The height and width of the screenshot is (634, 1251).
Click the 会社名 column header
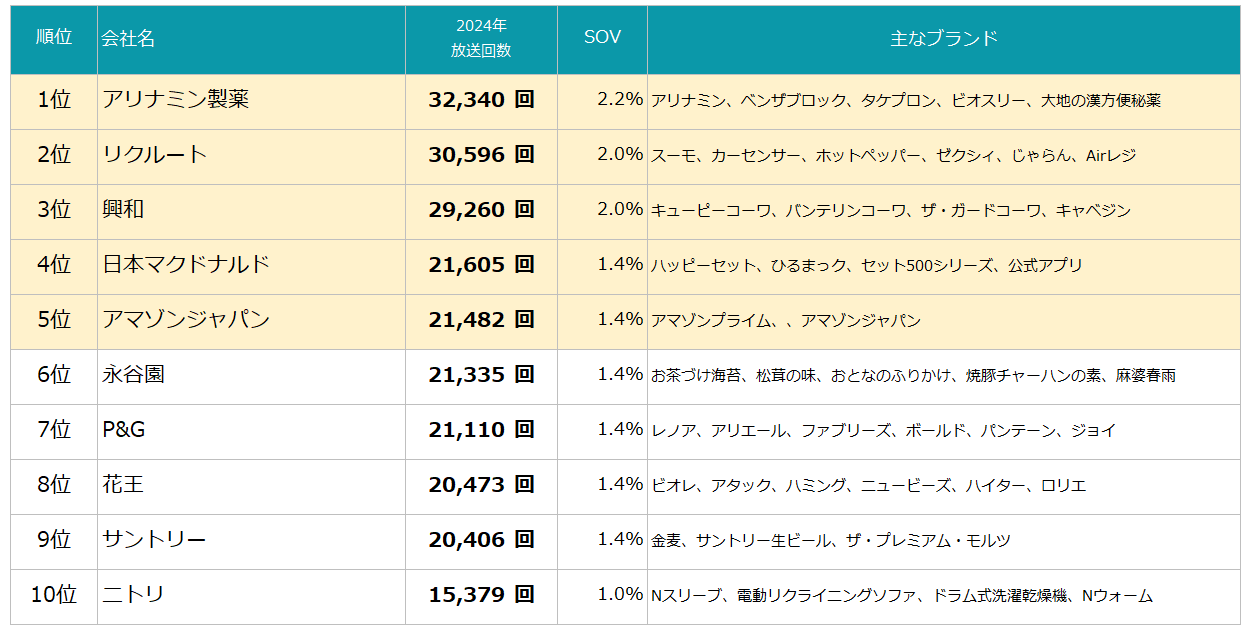click(x=128, y=39)
